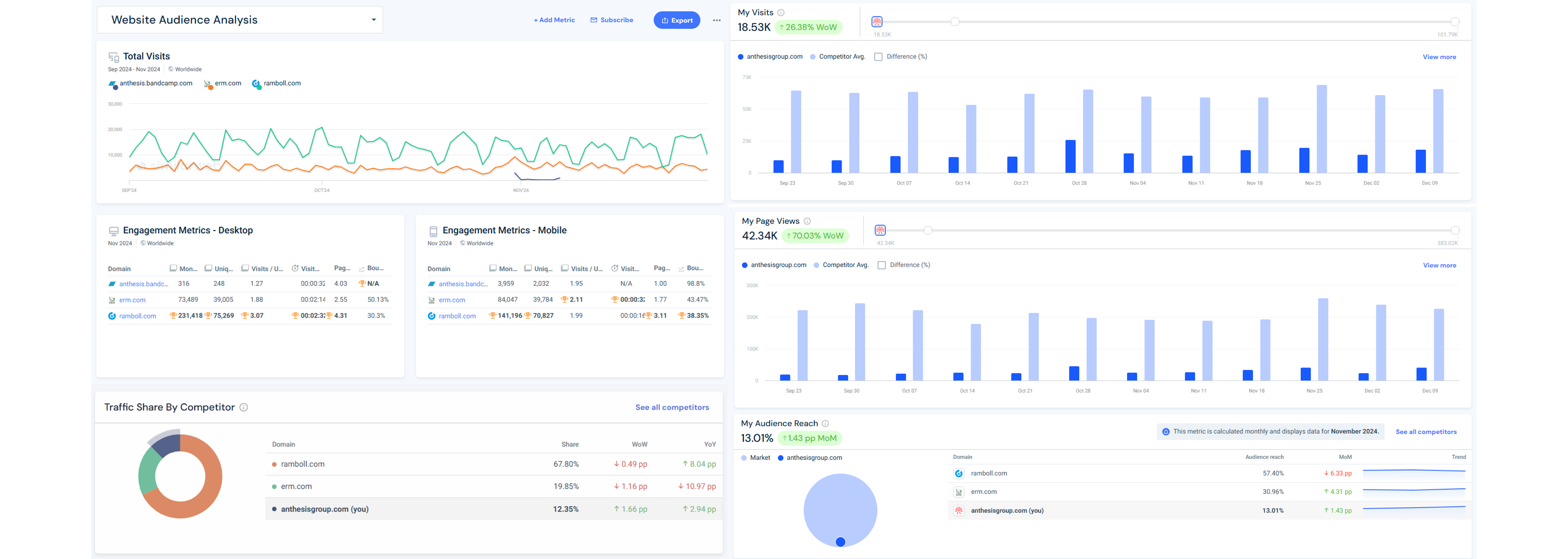1568x559 pixels.
Task: Enable Difference (%) checkbox in My Page Views
Action: (x=882, y=265)
